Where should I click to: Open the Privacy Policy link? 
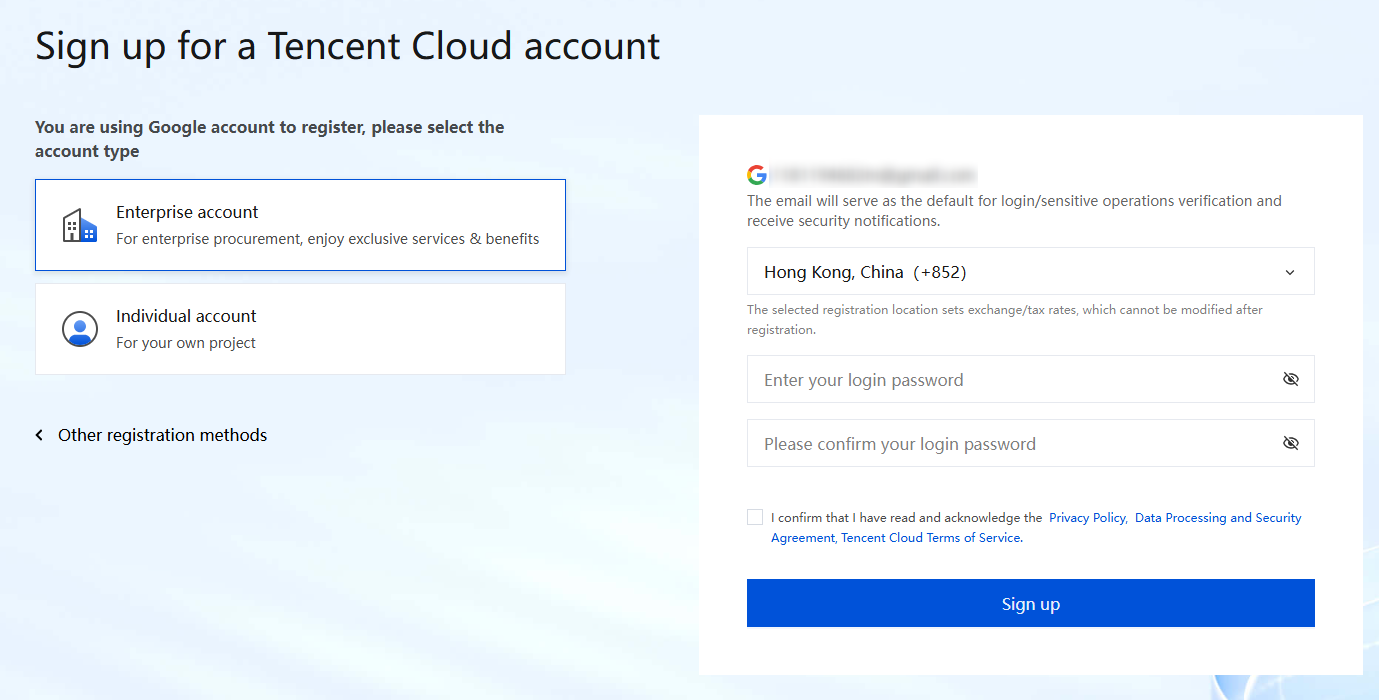coord(1087,518)
